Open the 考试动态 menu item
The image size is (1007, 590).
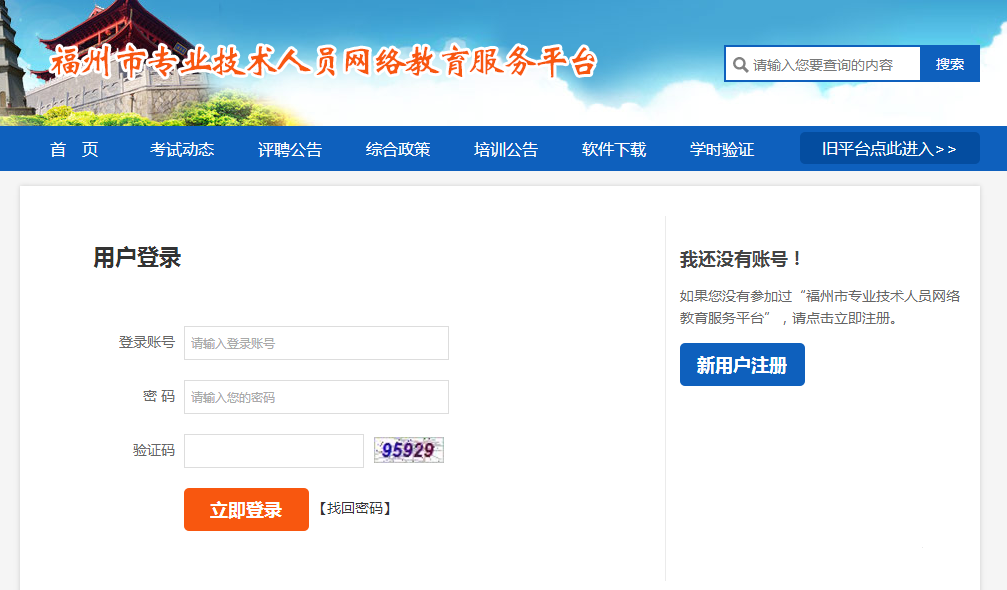pyautogui.click(x=182, y=150)
